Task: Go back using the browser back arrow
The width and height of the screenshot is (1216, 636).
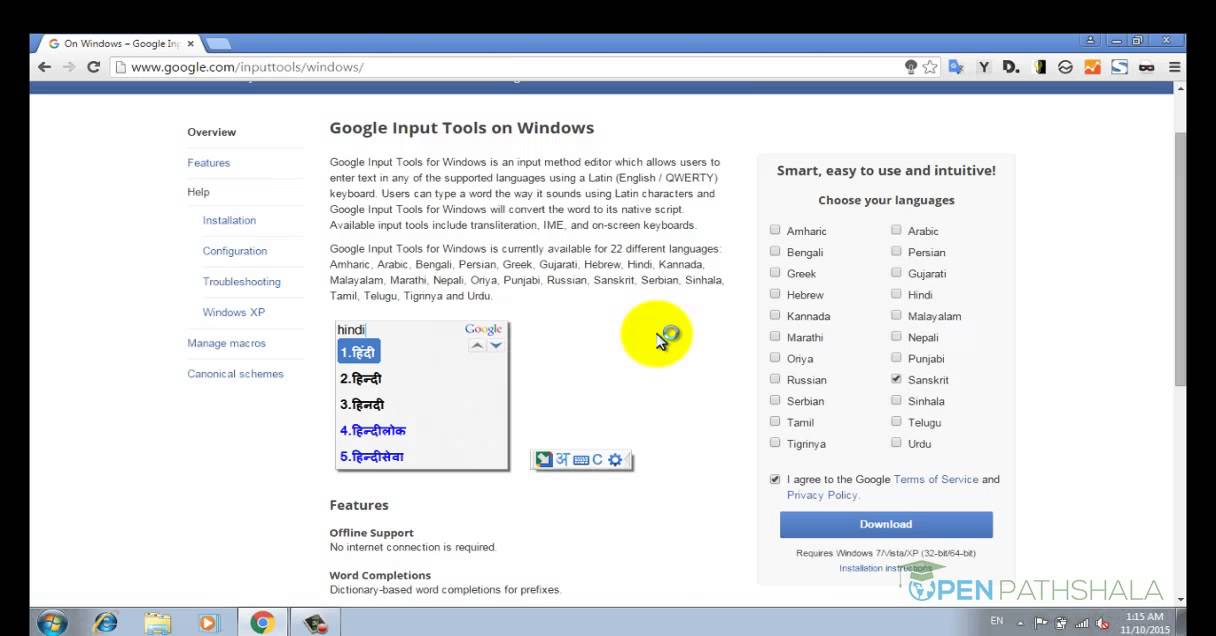Action: (44, 67)
